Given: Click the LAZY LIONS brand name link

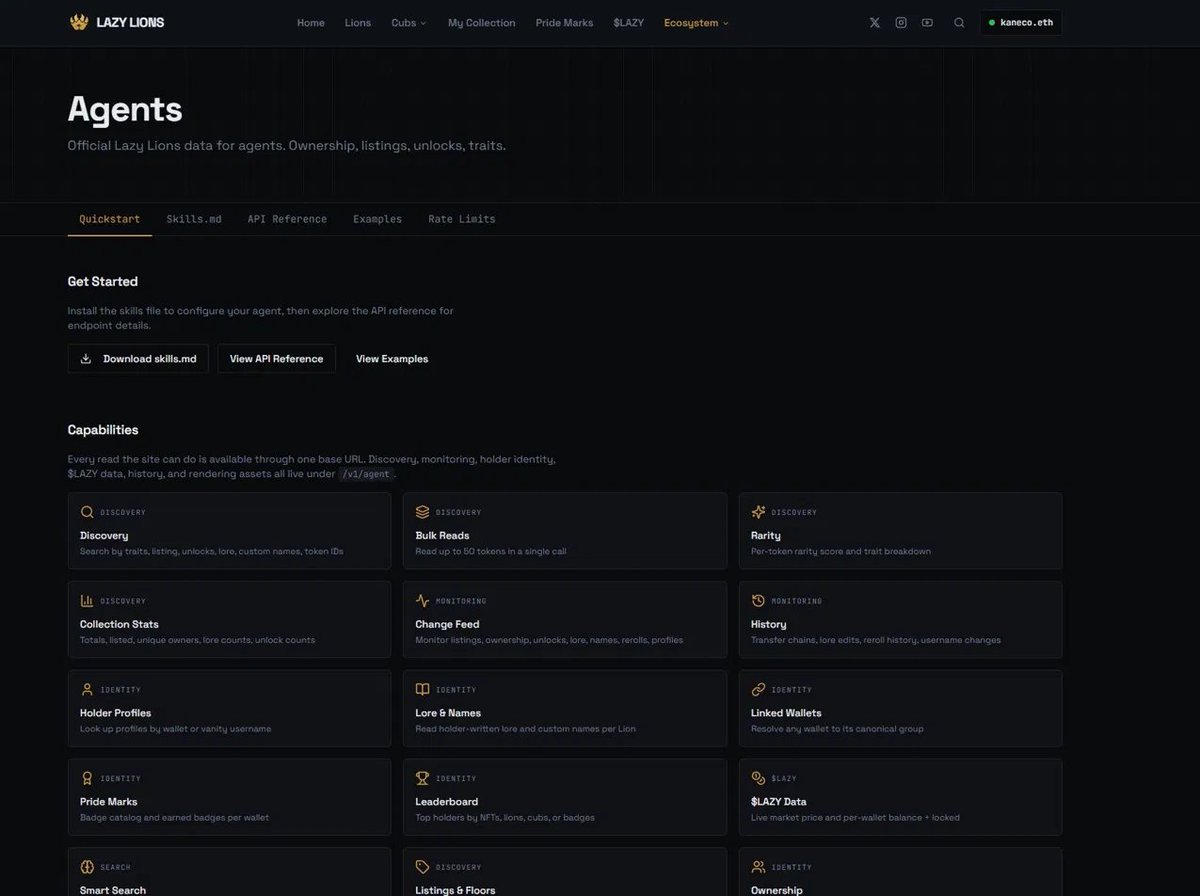Looking at the screenshot, I should 130,22.
